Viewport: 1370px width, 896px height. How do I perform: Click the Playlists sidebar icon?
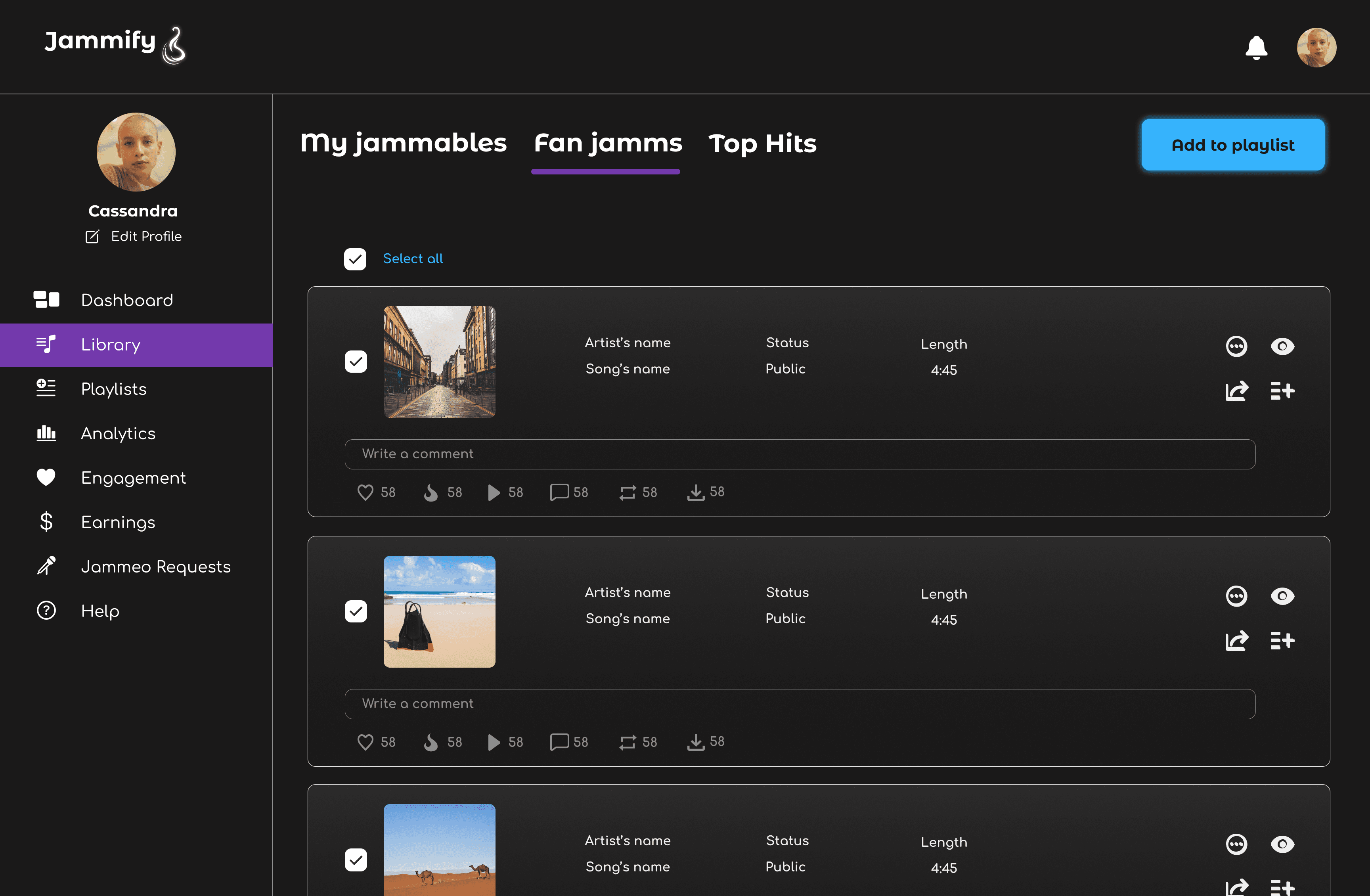[x=46, y=388]
